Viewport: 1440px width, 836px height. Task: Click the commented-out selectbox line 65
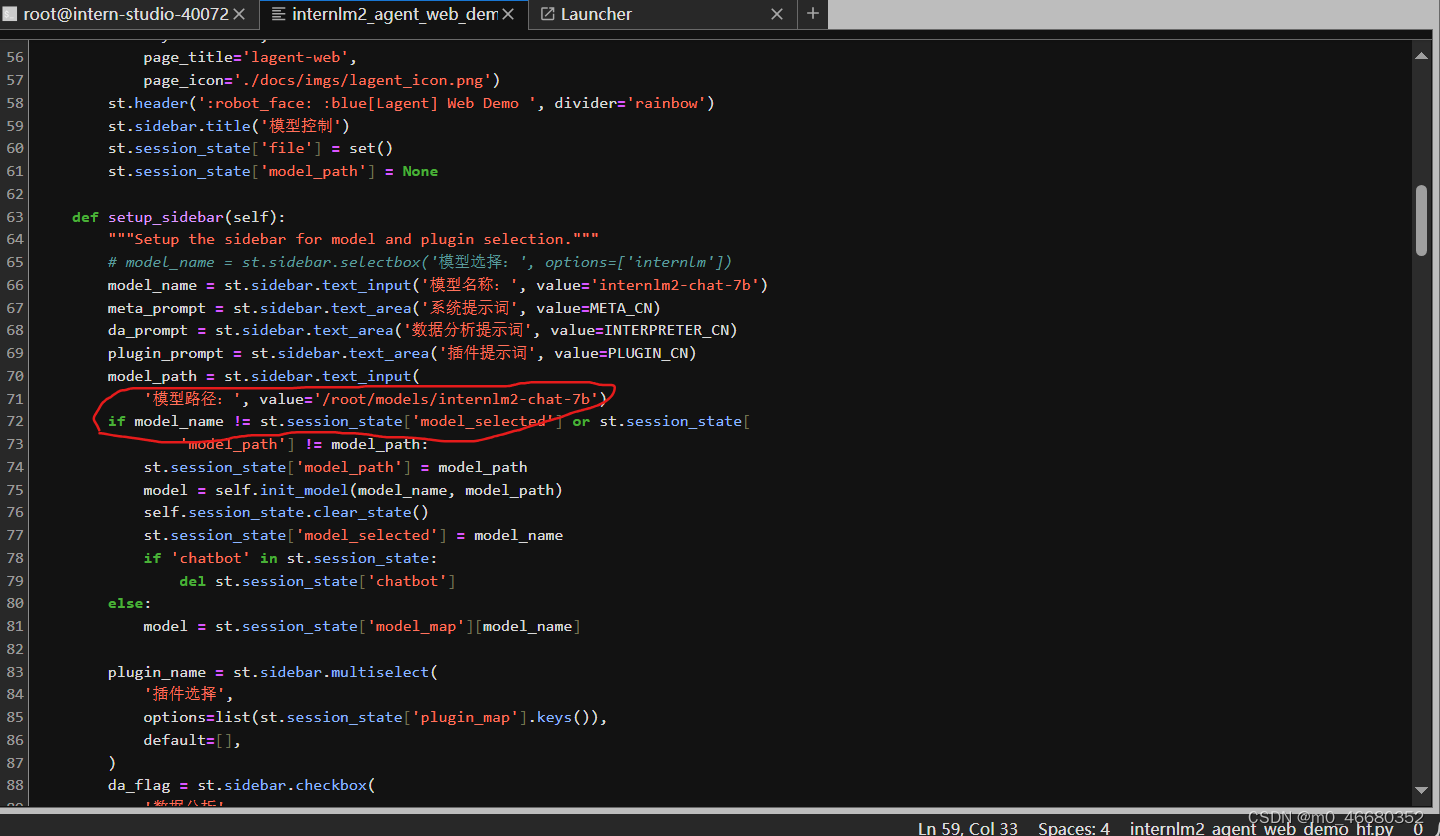pos(420,262)
